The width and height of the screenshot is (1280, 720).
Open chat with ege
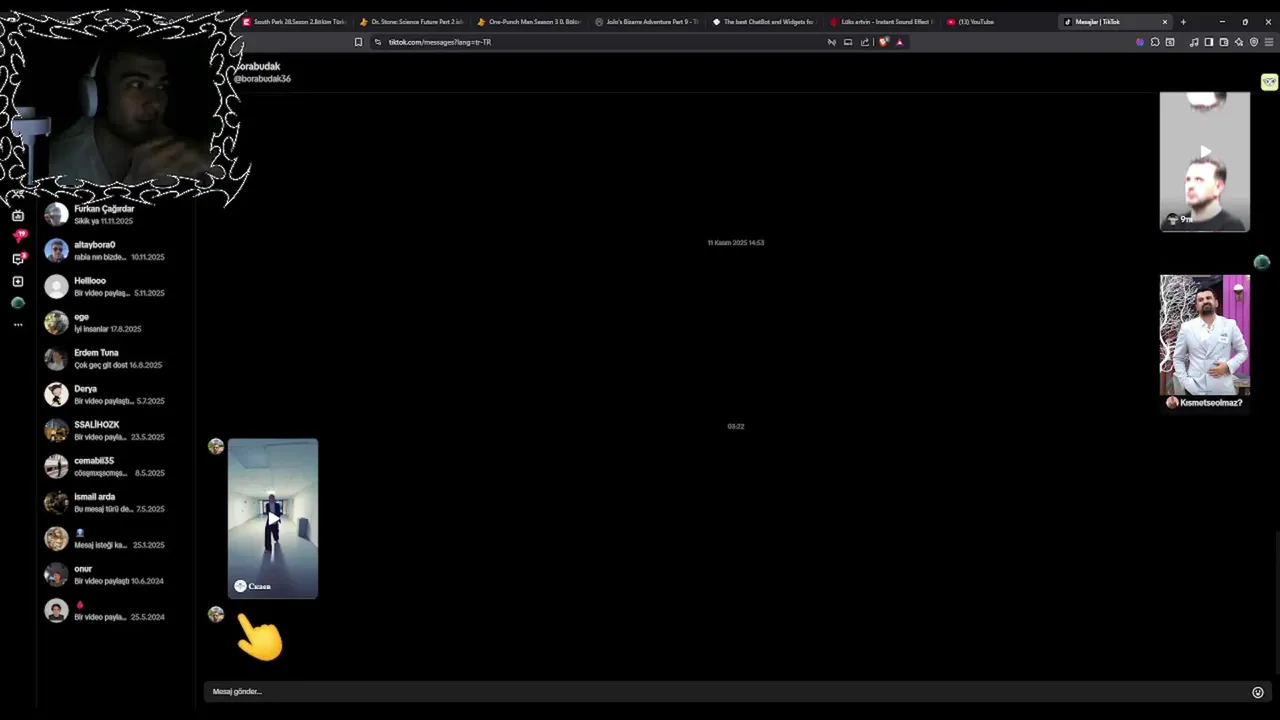coord(115,322)
